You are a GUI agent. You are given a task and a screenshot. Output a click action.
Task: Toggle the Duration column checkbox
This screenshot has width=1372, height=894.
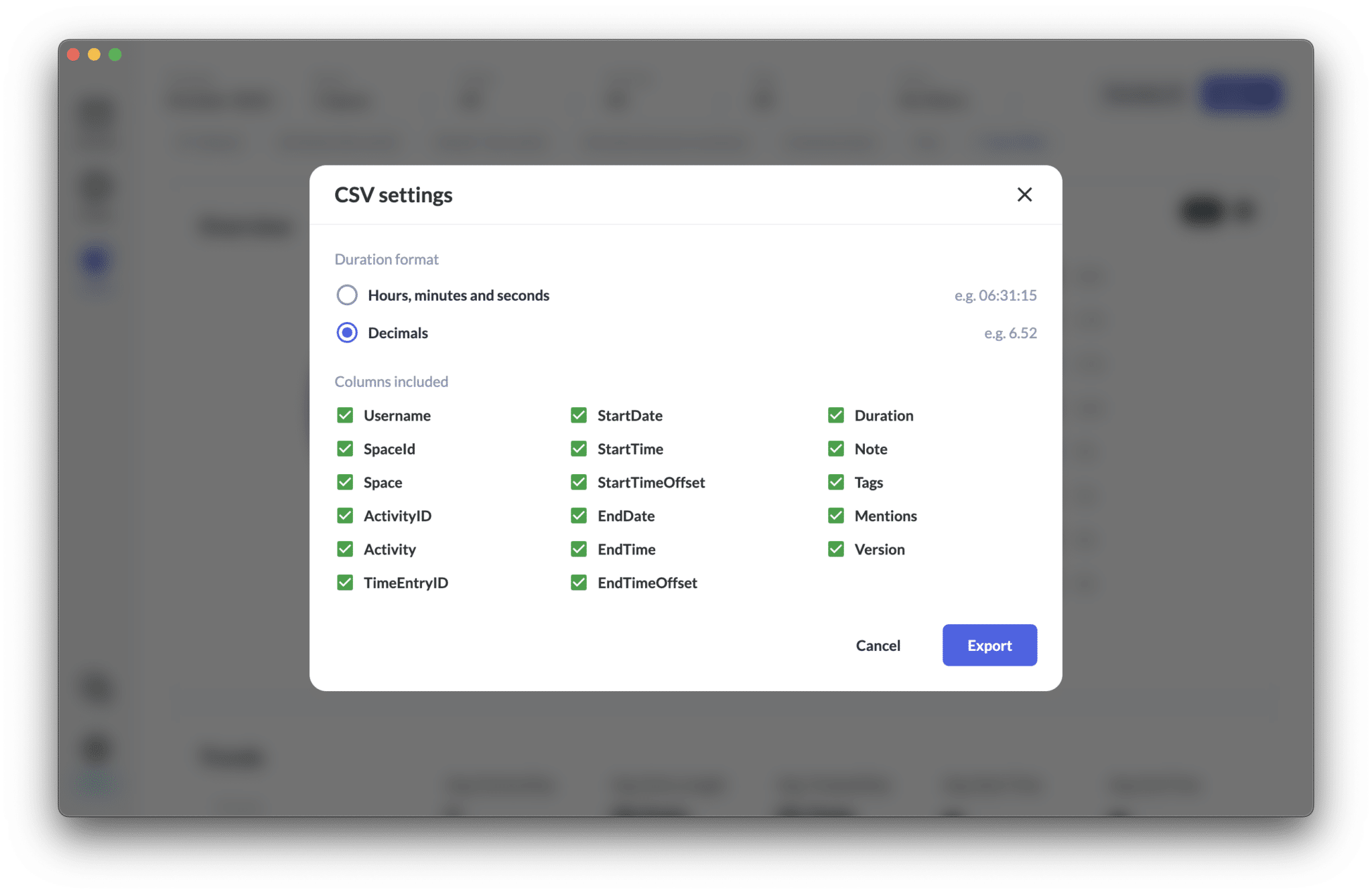coord(836,415)
